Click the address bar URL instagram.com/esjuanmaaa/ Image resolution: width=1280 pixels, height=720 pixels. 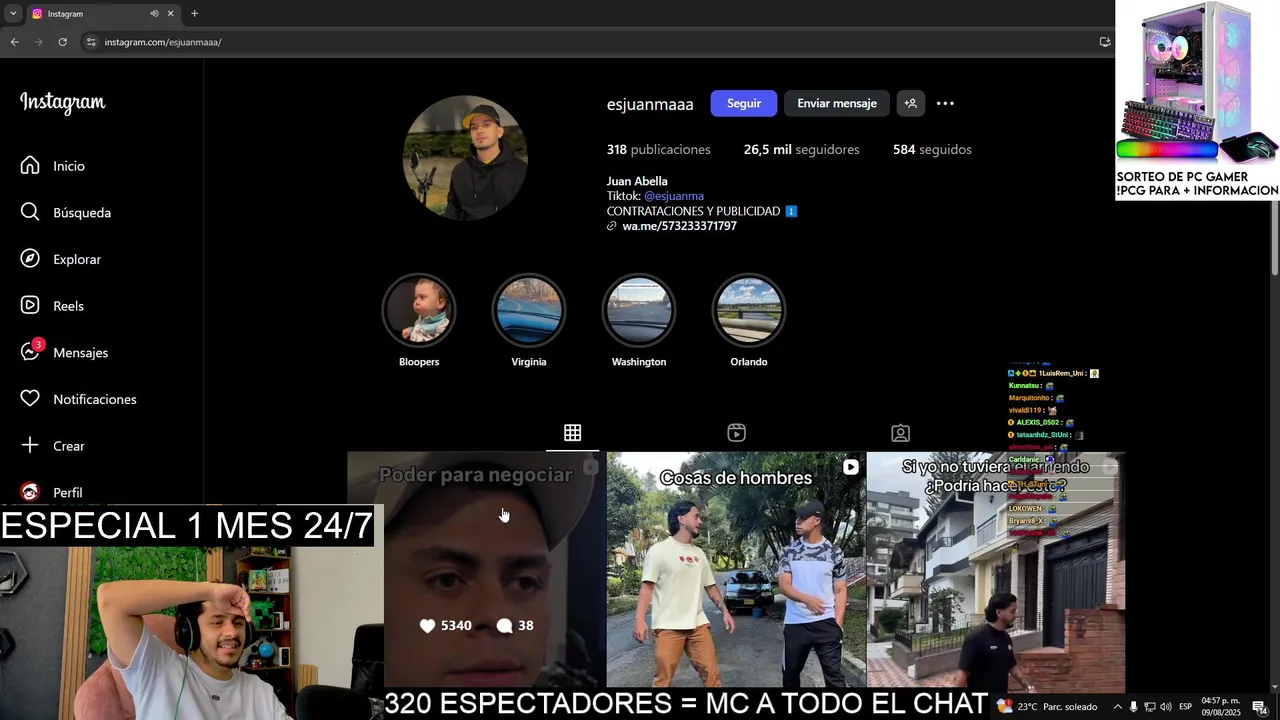tap(163, 42)
